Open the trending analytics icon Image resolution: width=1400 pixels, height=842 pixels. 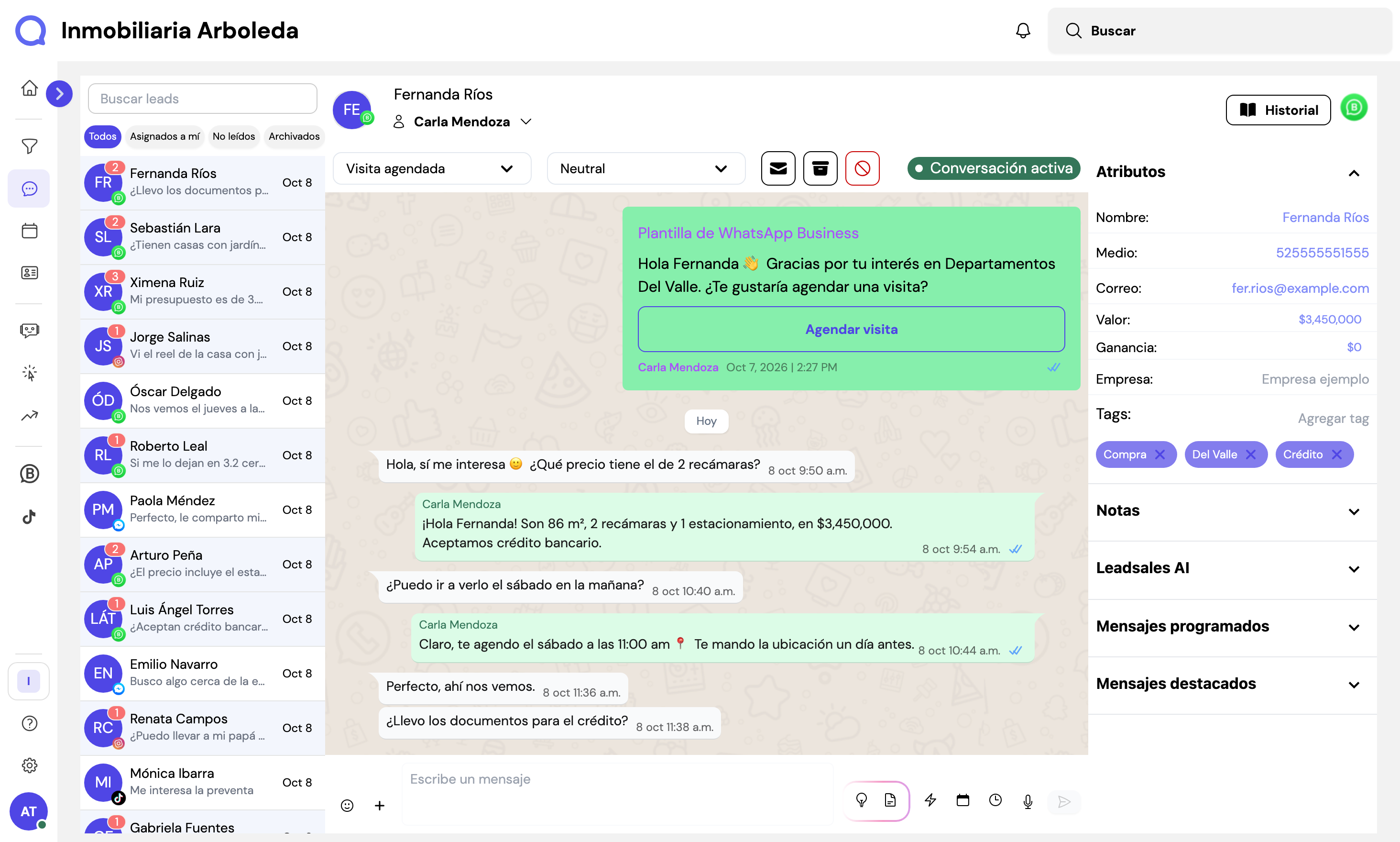(x=30, y=415)
